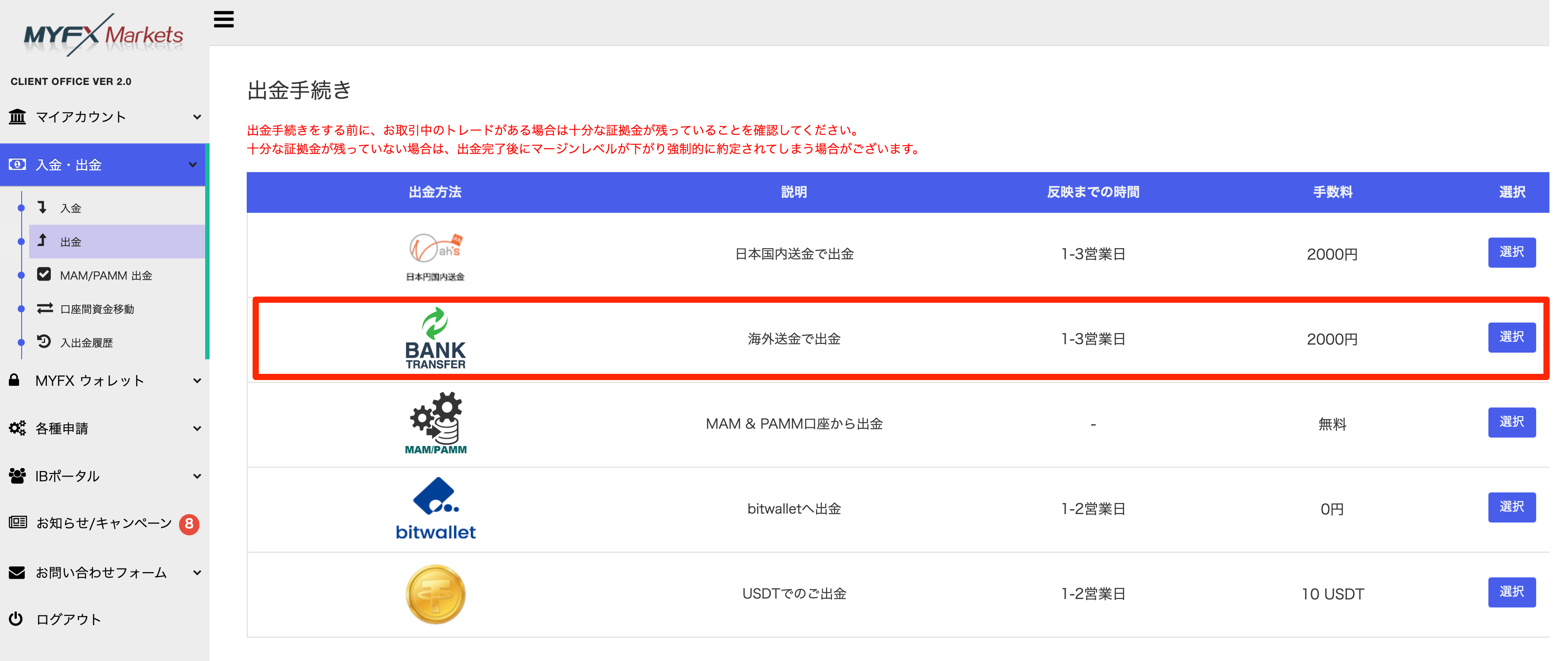
Task: Click the bank building icon for マイアカウント
Action: (18, 116)
